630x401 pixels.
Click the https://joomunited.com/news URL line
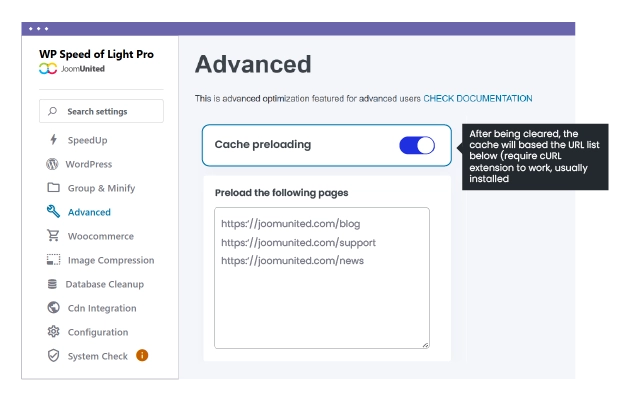[292, 261]
